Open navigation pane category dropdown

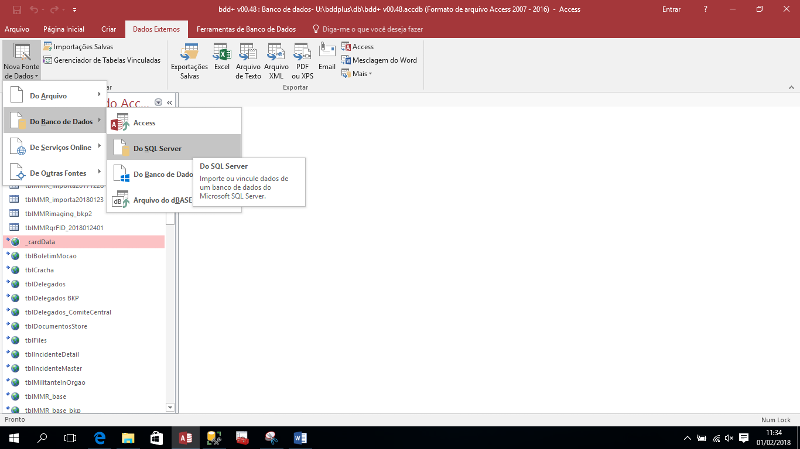[158, 102]
